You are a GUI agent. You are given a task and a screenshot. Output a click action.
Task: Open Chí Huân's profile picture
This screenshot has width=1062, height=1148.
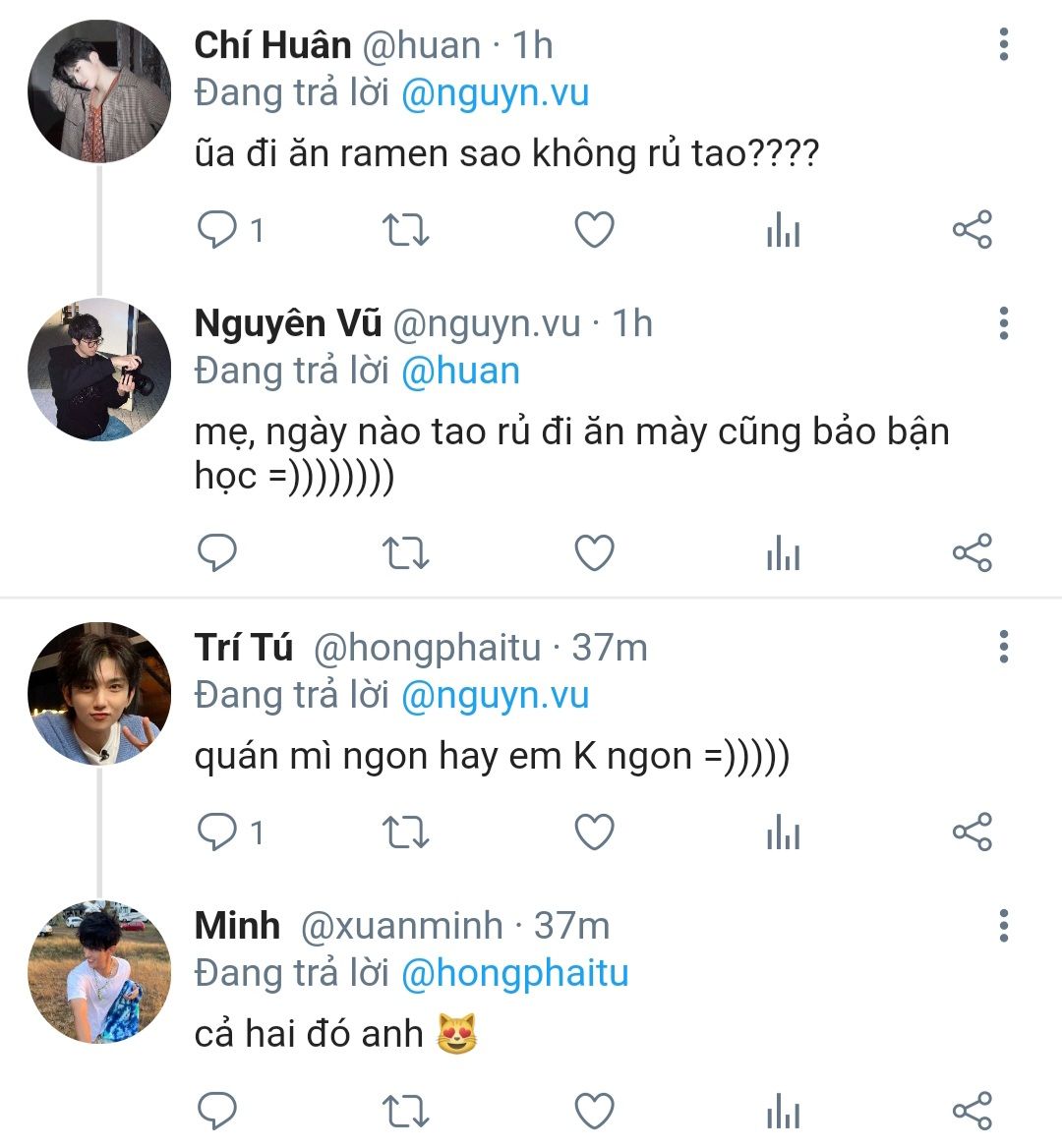click(x=98, y=90)
